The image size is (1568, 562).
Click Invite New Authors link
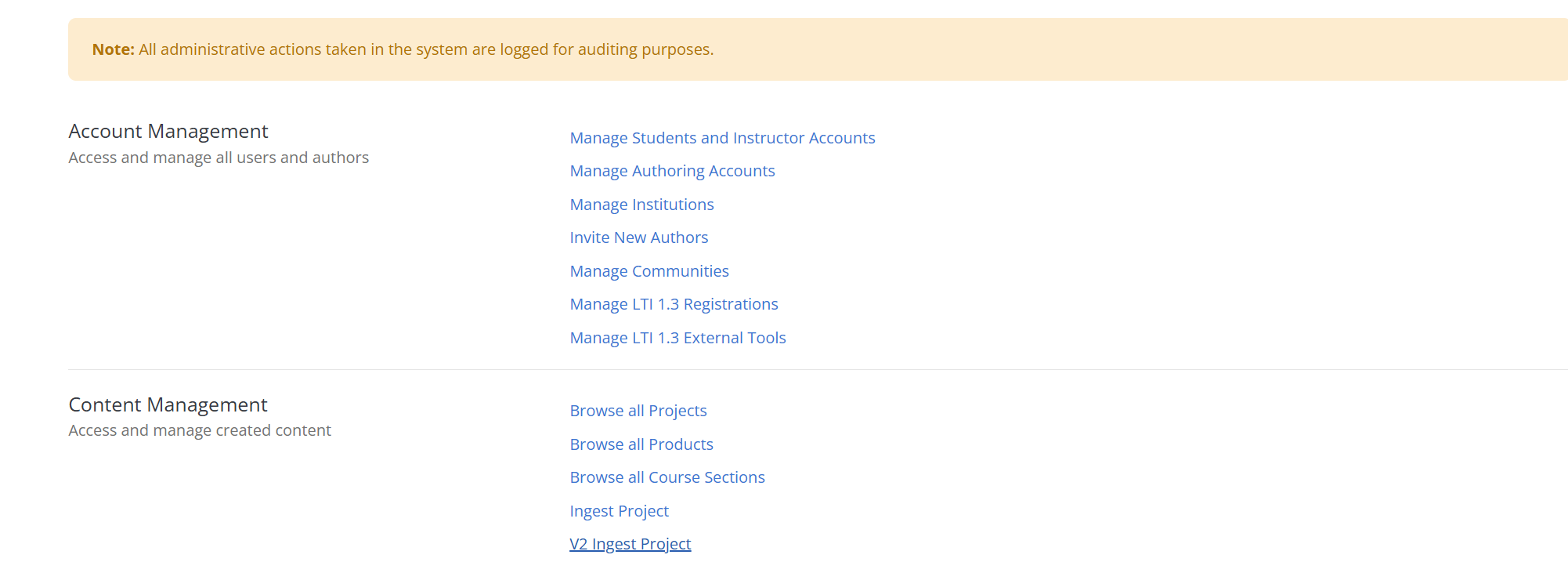[x=638, y=237]
